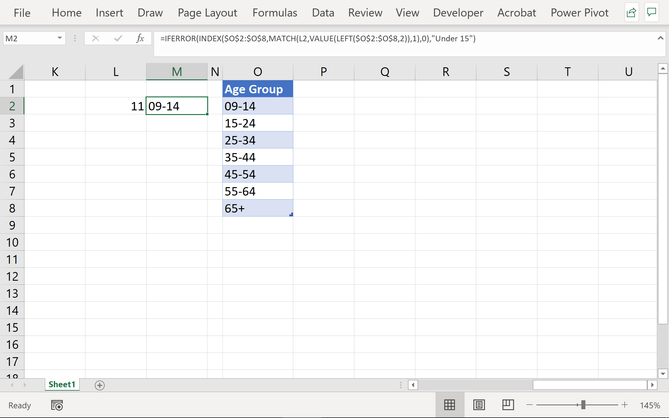Open the Comments icon in ribbon
The height and width of the screenshot is (418, 669).
[651, 13]
